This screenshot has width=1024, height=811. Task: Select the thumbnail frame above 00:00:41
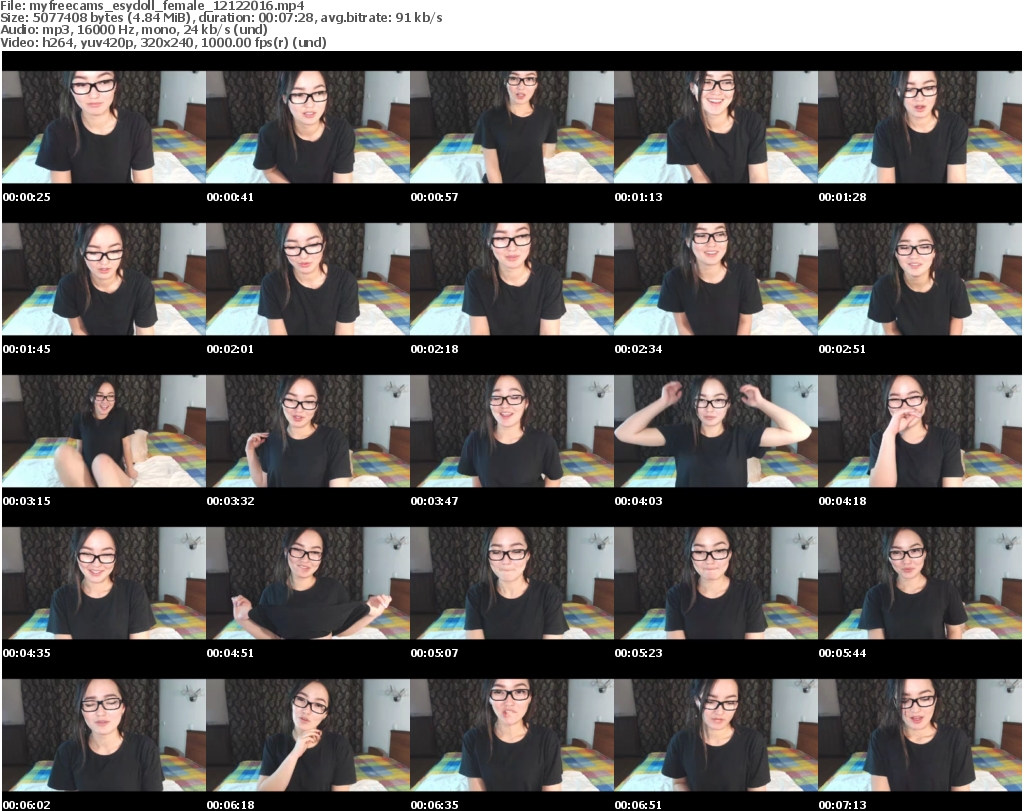[308, 127]
